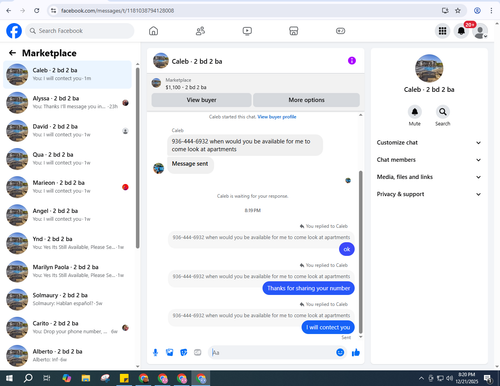Expand the Chat members section
The height and width of the screenshot is (386, 500).
(x=429, y=160)
